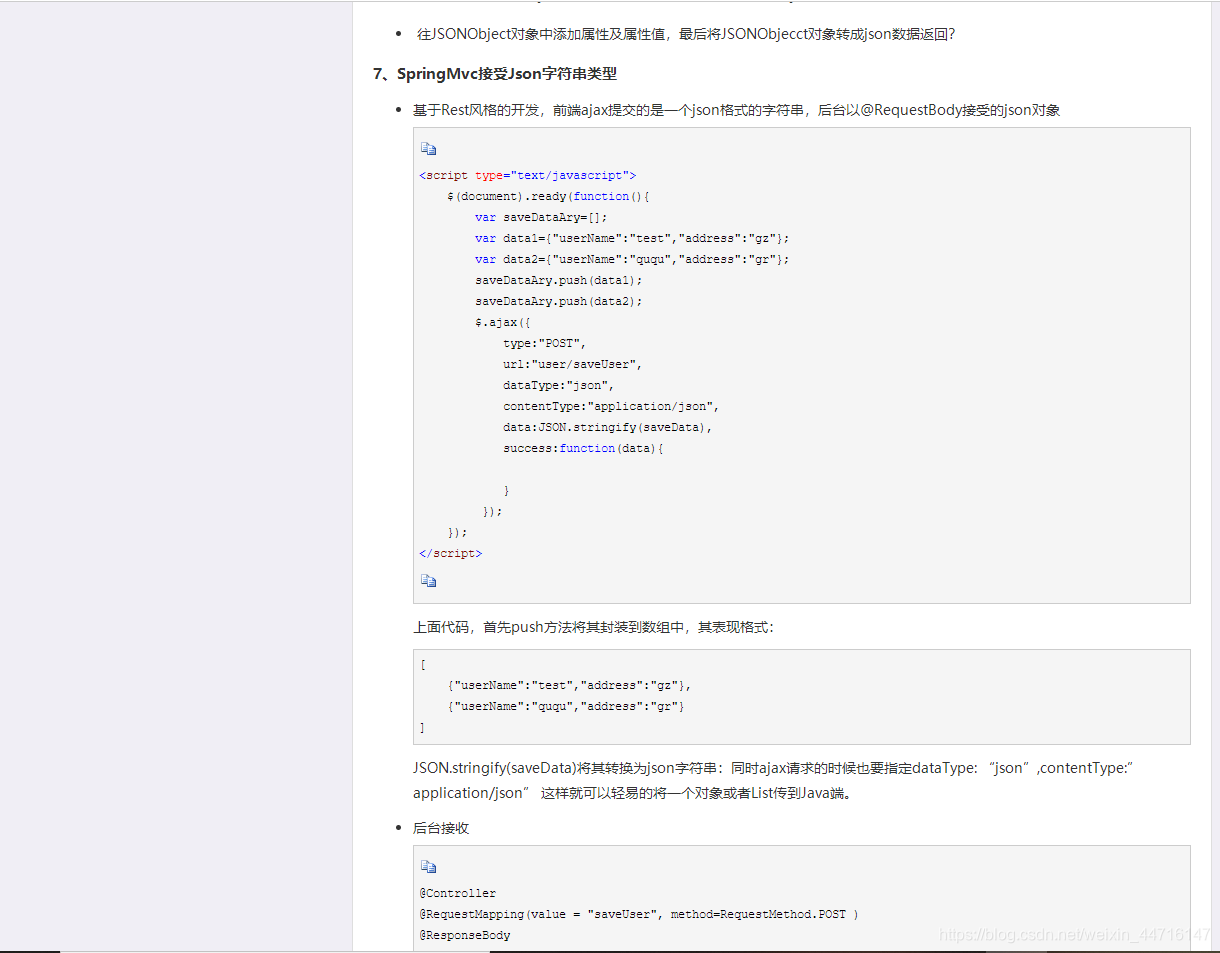Click the sentence starting "上面代码，首先push方法"
The height and width of the screenshot is (953, 1220).
(593, 628)
